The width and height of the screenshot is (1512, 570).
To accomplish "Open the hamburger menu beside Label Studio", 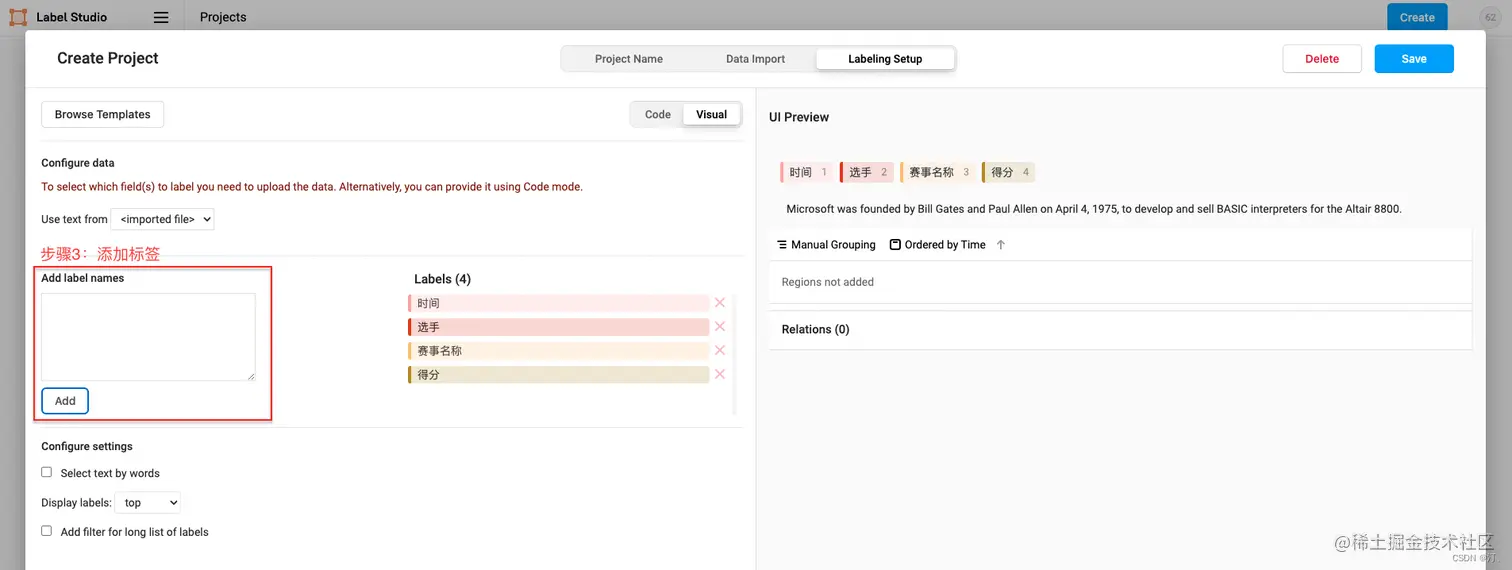I will tap(161, 17).
